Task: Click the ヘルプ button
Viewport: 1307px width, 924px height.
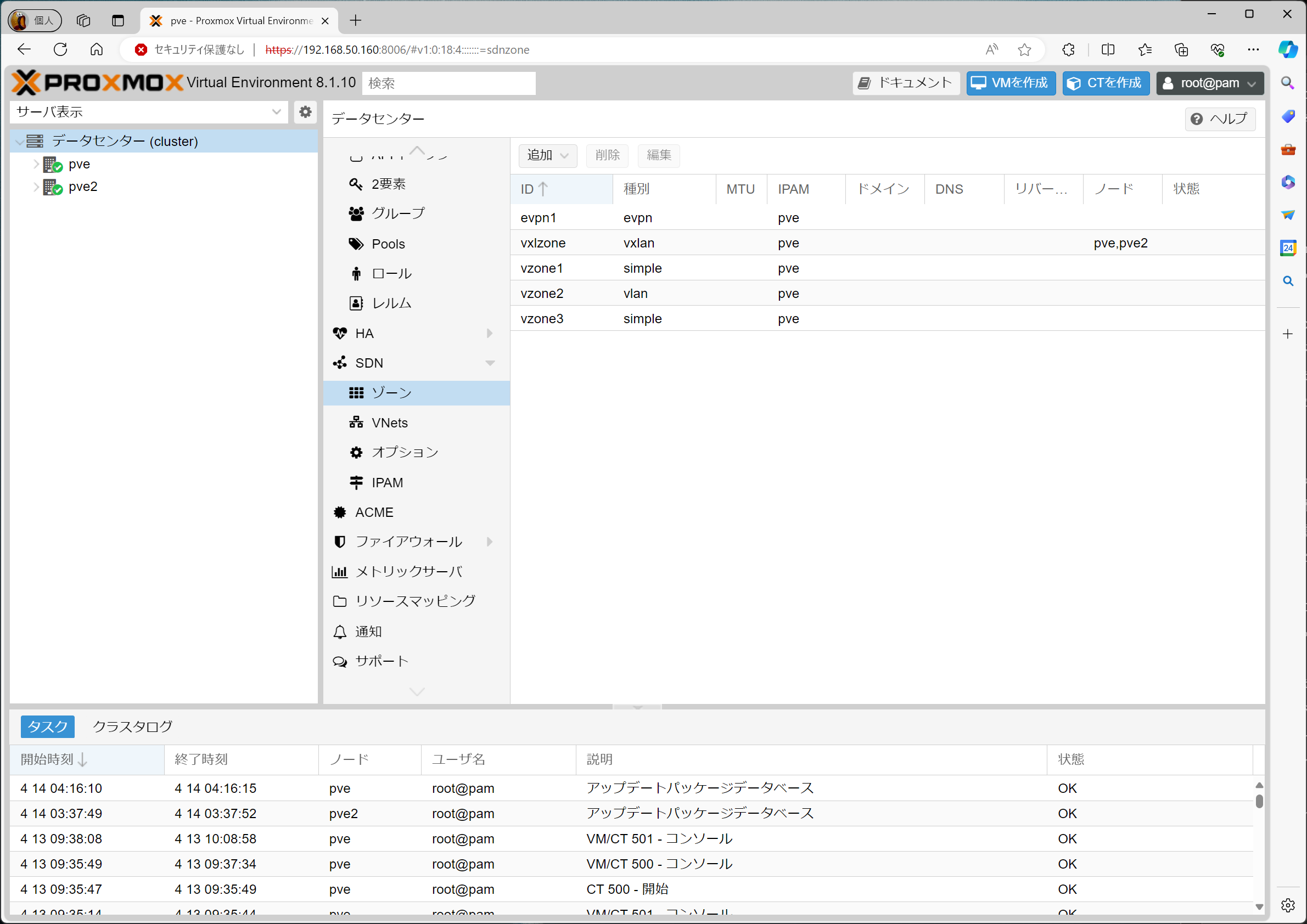Action: click(1220, 119)
